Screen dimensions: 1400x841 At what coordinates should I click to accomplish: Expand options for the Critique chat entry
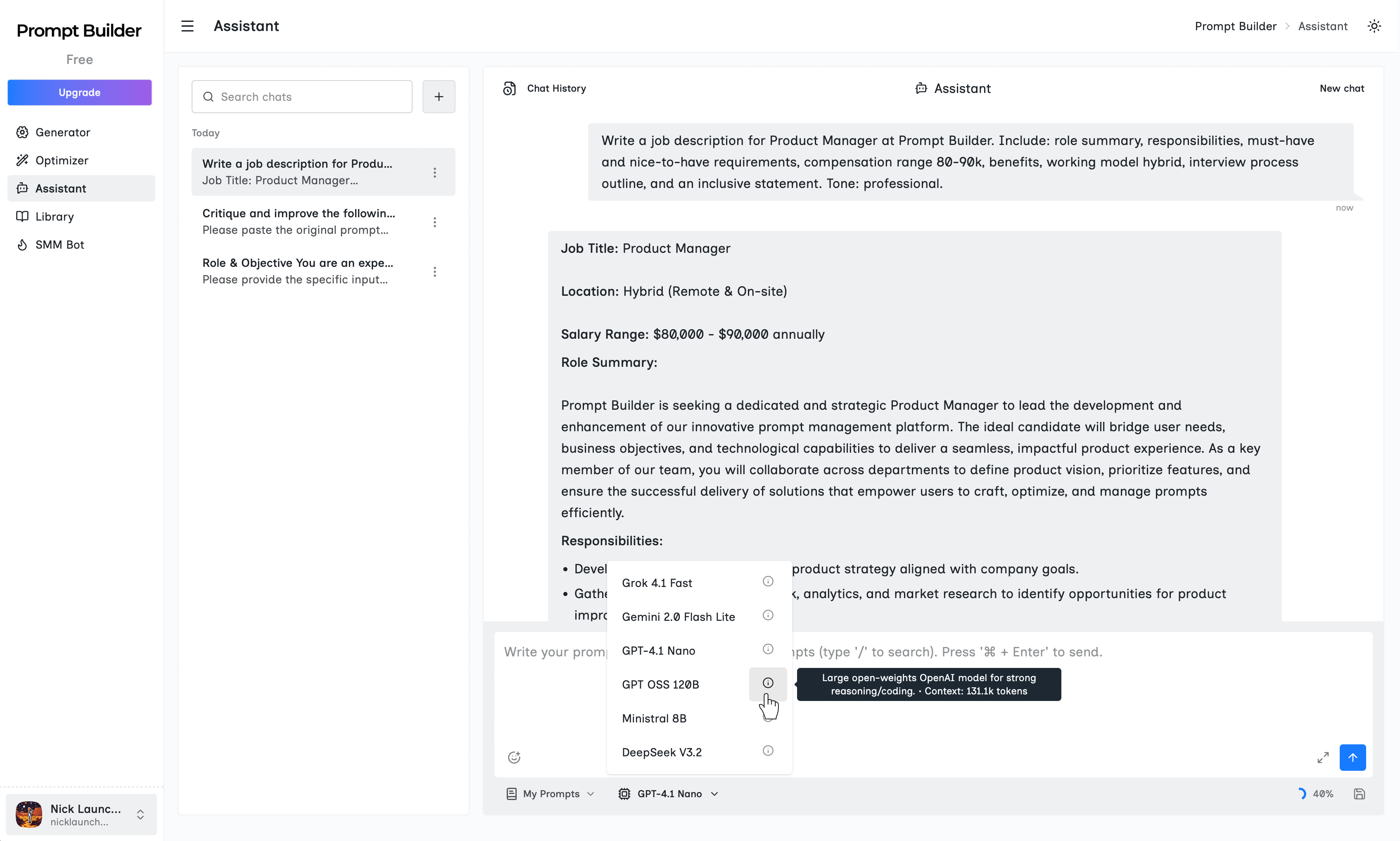point(434,222)
